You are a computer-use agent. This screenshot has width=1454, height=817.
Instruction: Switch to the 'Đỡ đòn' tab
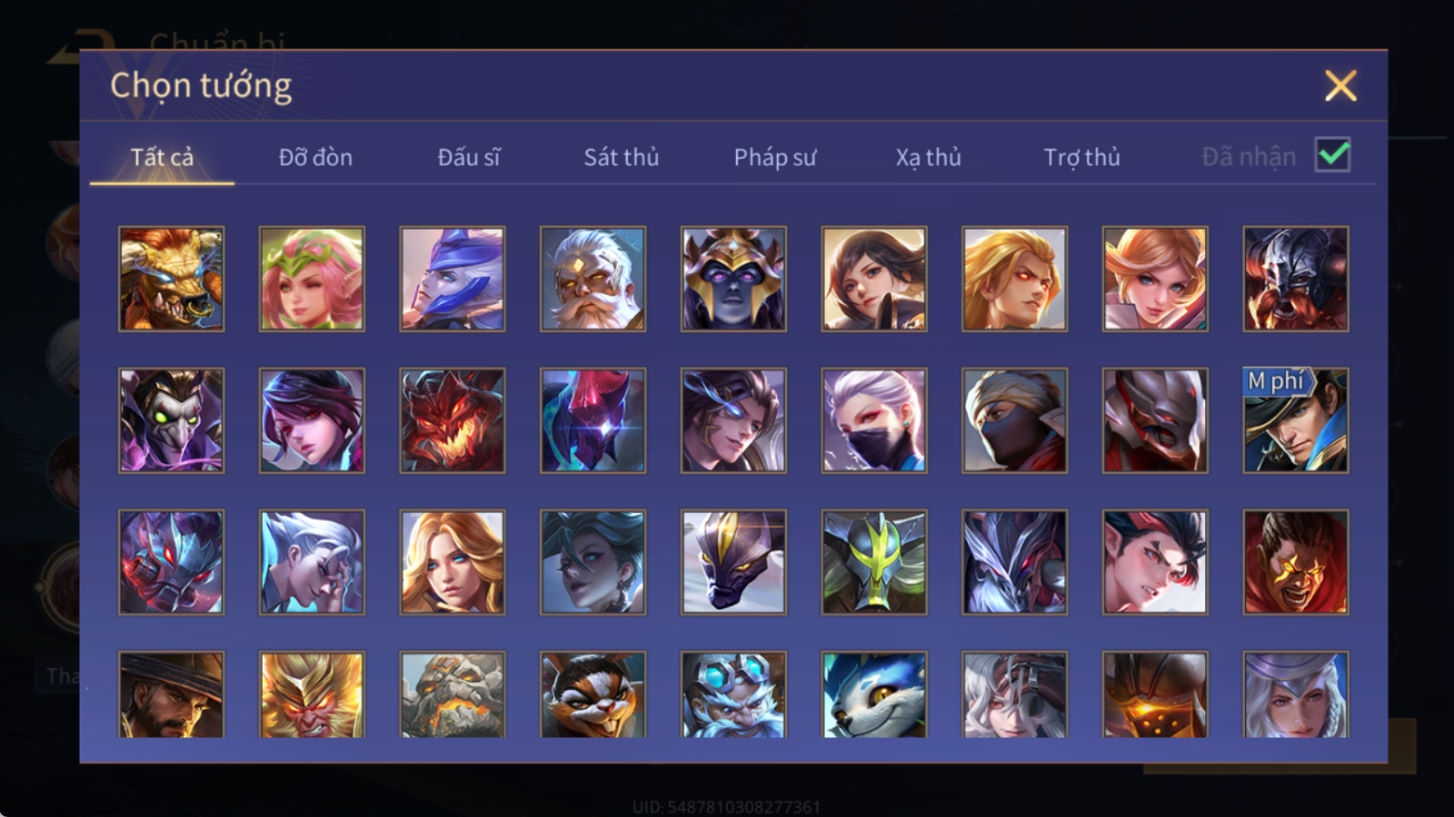(x=315, y=157)
